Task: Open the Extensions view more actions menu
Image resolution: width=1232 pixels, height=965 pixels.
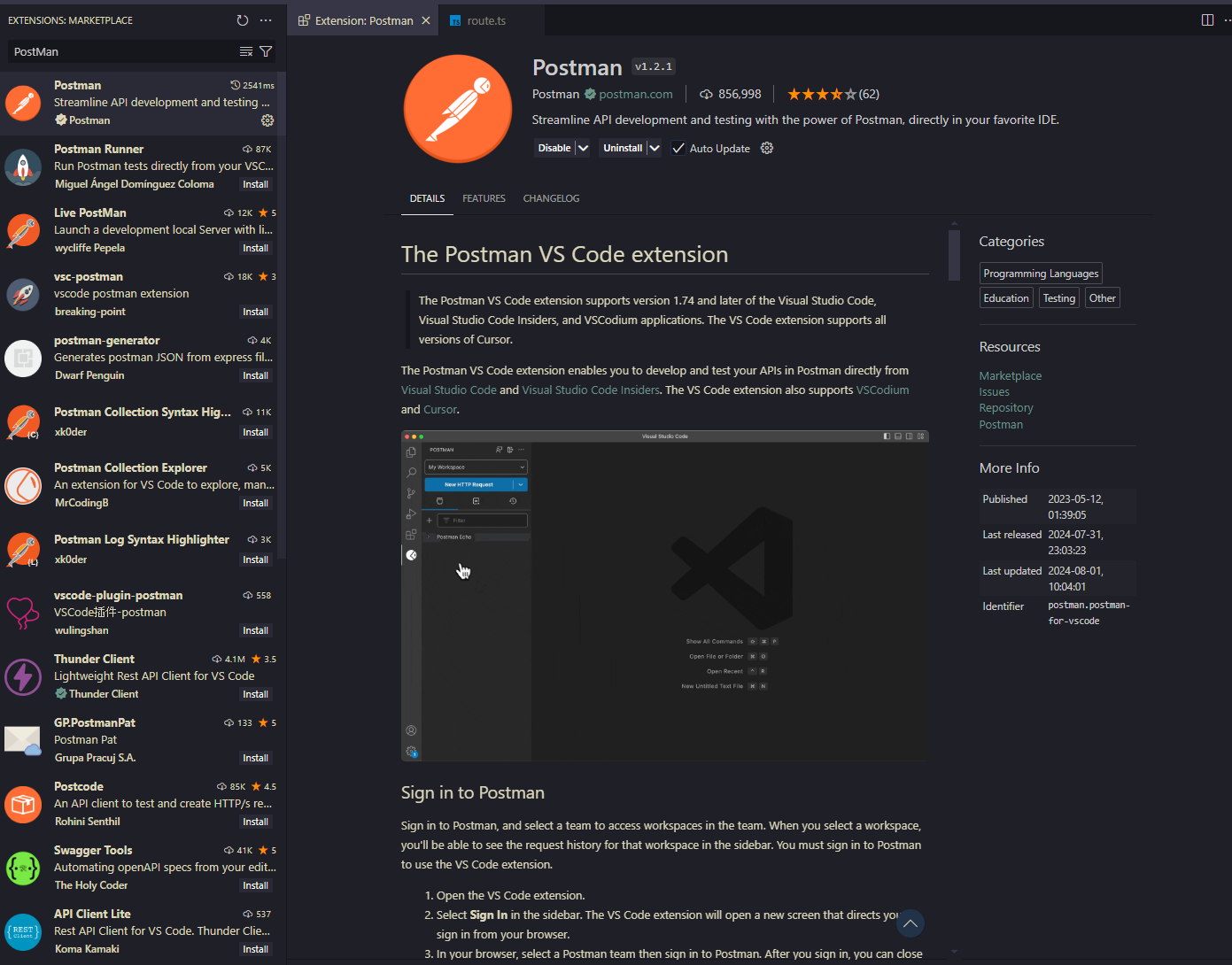Action: 266,20
